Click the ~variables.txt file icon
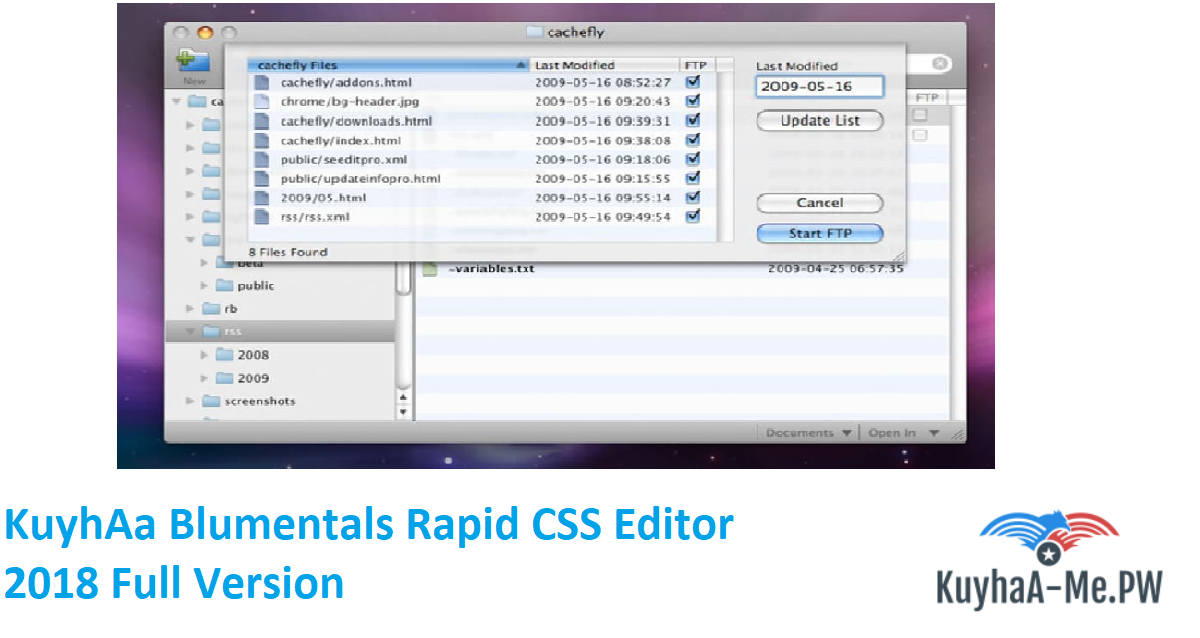Viewport: 1200px width, 638px height. pos(429,269)
